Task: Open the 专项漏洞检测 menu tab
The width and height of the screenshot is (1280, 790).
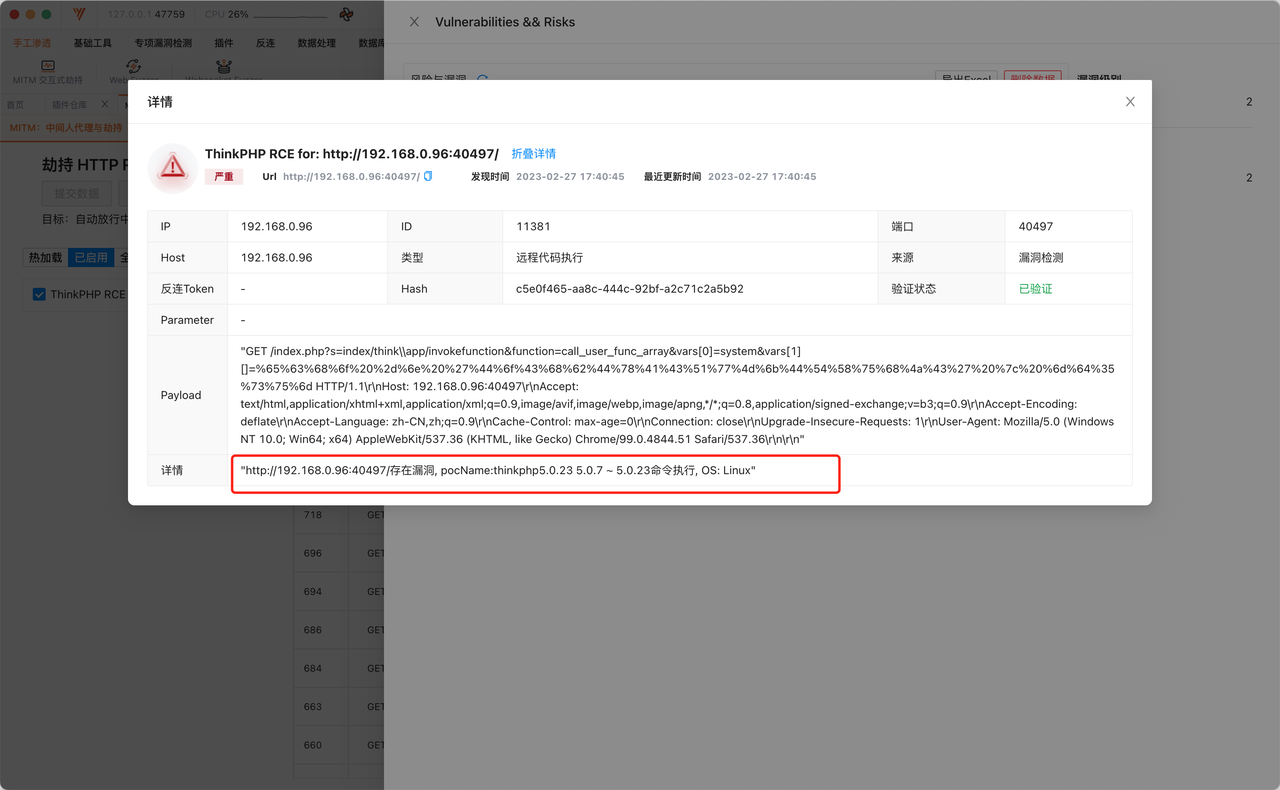Action: click(x=163, y=43)
